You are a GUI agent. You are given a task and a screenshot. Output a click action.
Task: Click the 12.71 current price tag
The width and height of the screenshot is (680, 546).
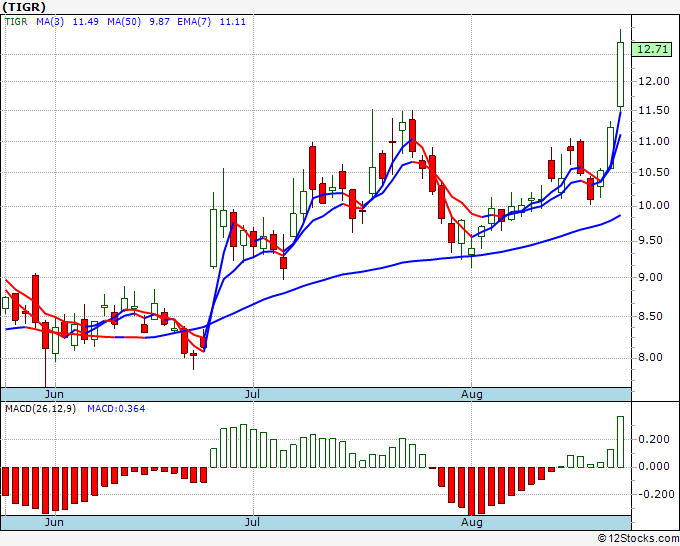(652, 49)
